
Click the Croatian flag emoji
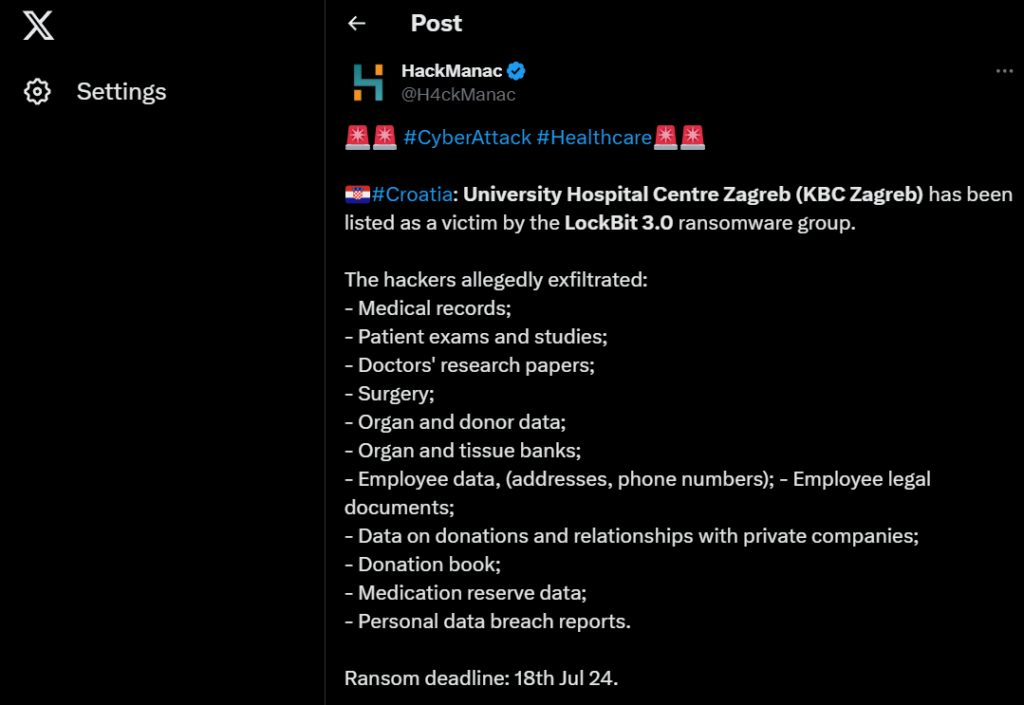tap(357, 194)
